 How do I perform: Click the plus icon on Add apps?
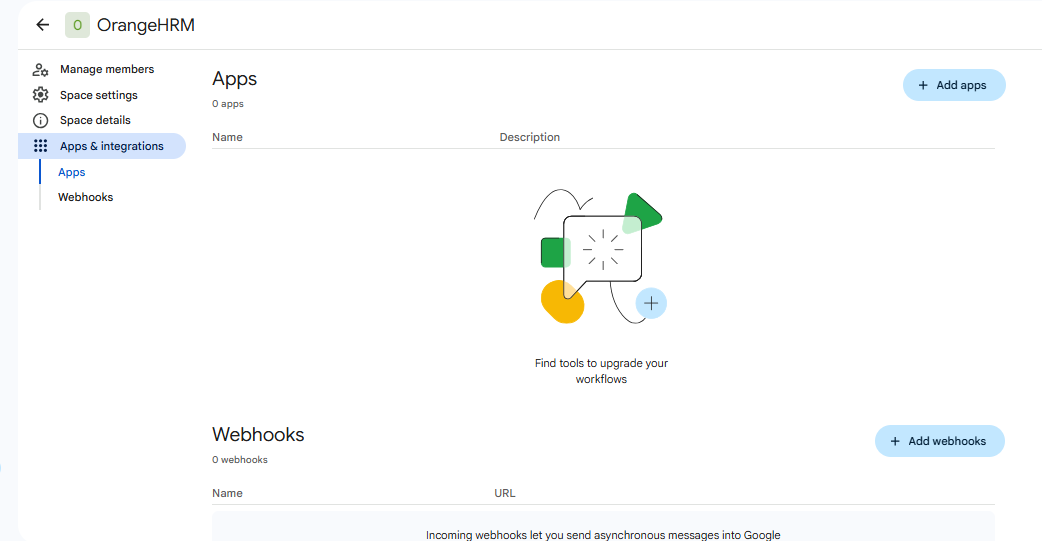(x=922, y=85)
